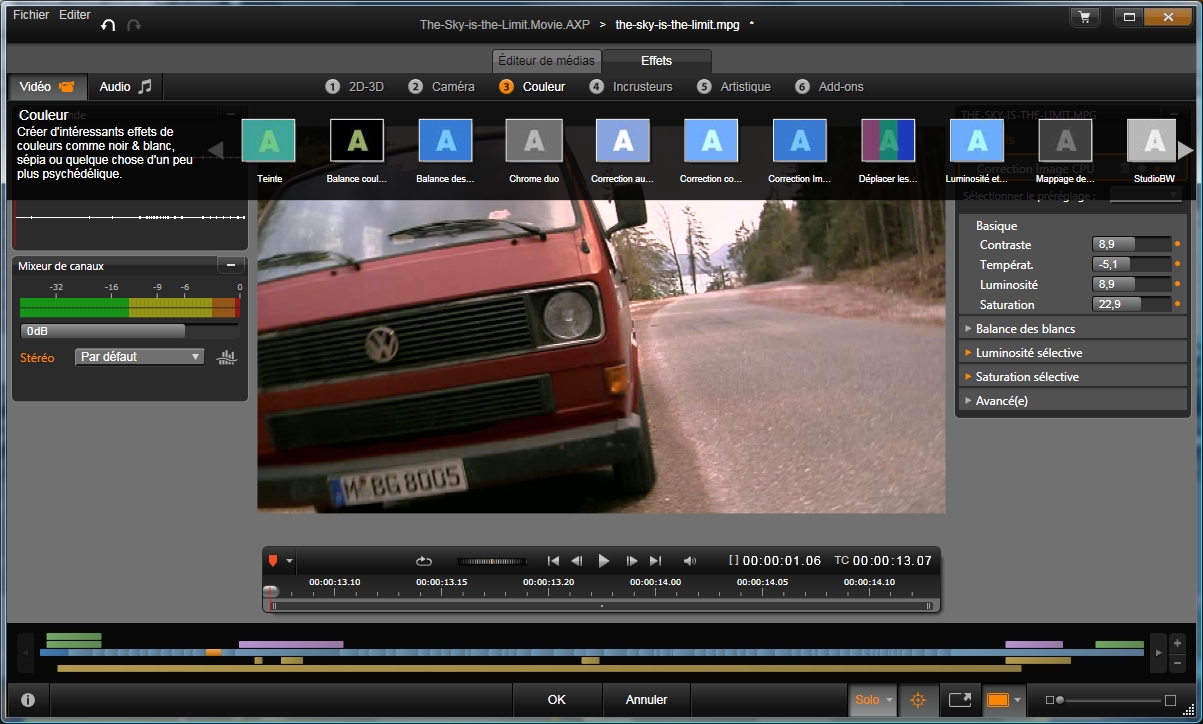Viewport: 1203px width, 724px height.
Task: Click the large zoom square icon
Action: coord(1171,700)
